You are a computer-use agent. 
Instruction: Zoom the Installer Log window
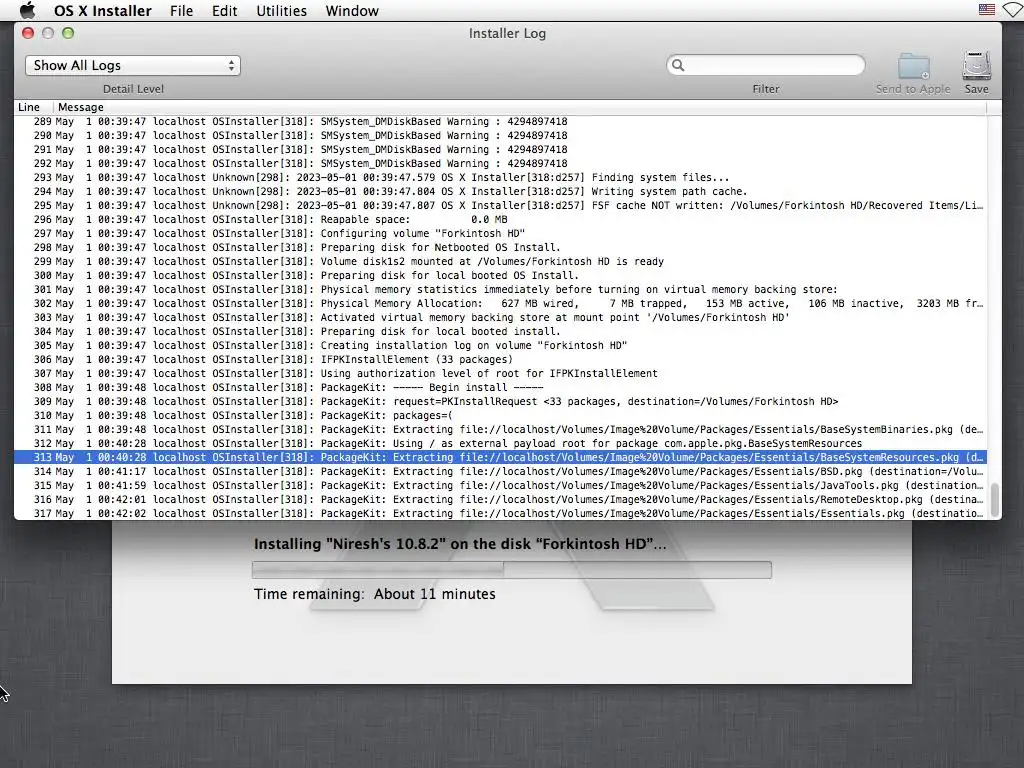pos(68,33)
